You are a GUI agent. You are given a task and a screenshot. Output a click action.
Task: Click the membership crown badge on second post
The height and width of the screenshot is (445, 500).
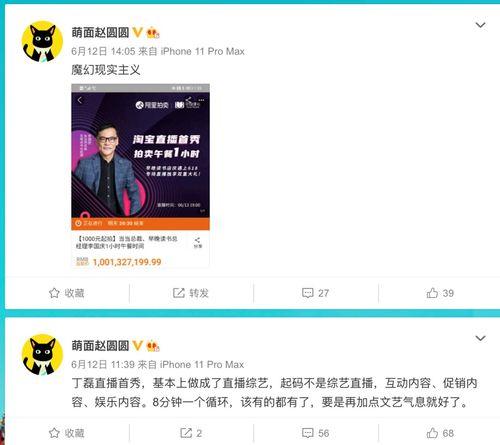[x=153, y=346]
